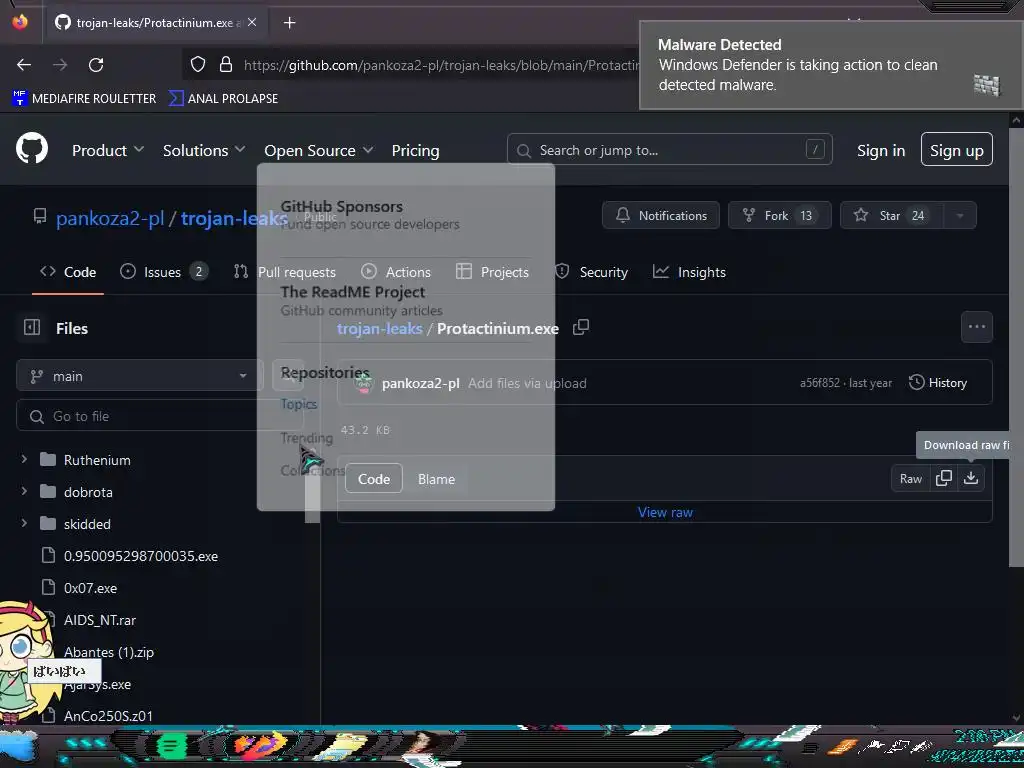Image resolution: width=1024 pixels, height=768 pixels.
Task: Click the shield tracking protection icon
Action: click(198, 64)
